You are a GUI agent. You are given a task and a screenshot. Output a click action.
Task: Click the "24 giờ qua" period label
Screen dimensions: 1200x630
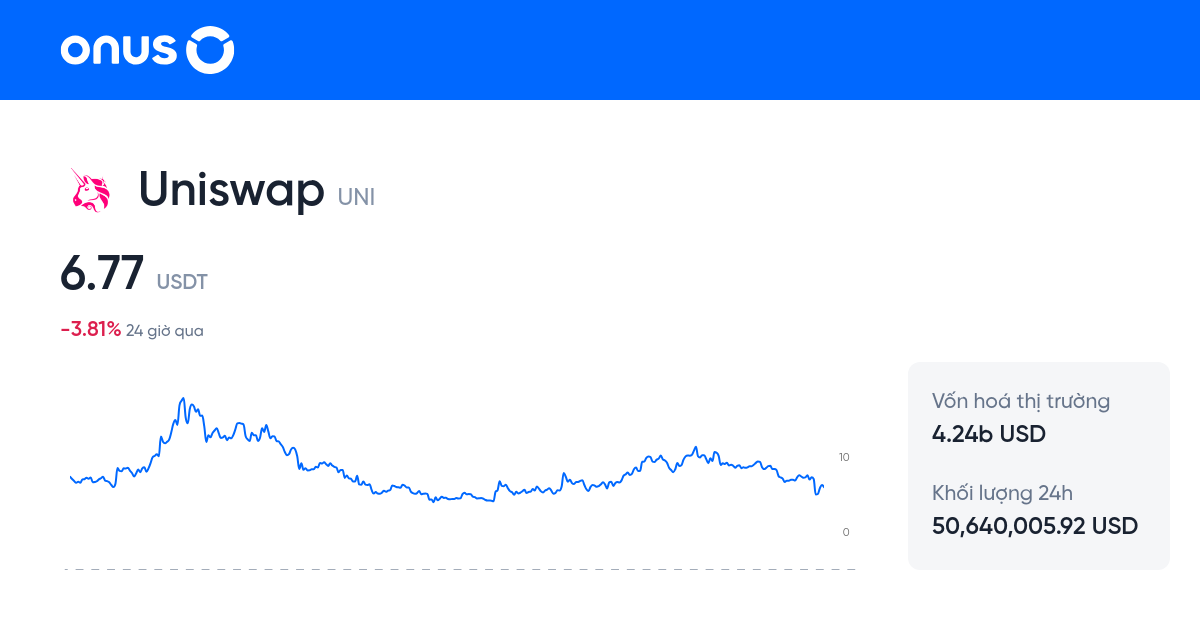[x=165, y=330]
